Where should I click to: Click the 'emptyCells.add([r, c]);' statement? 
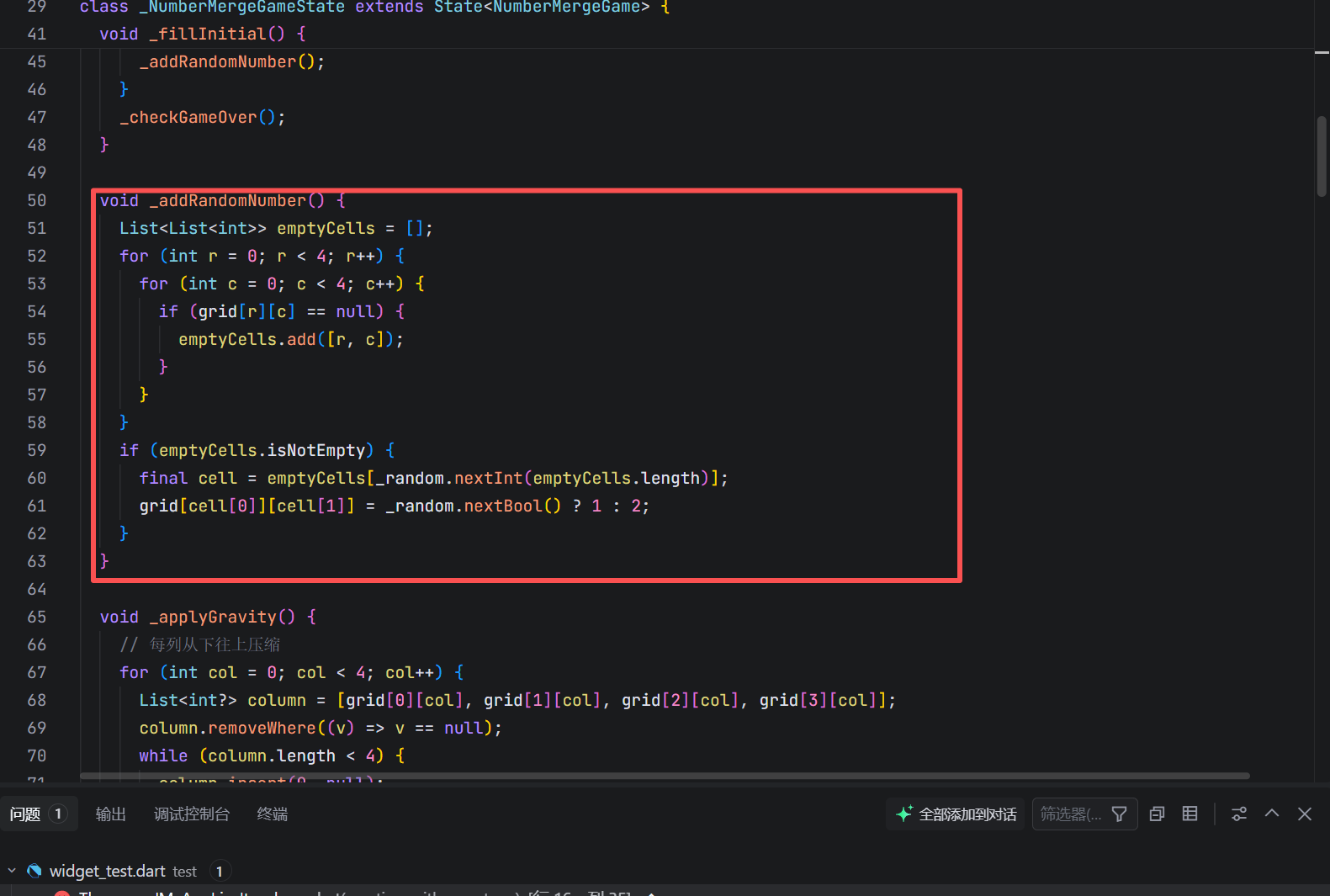(x=291, y=339)
